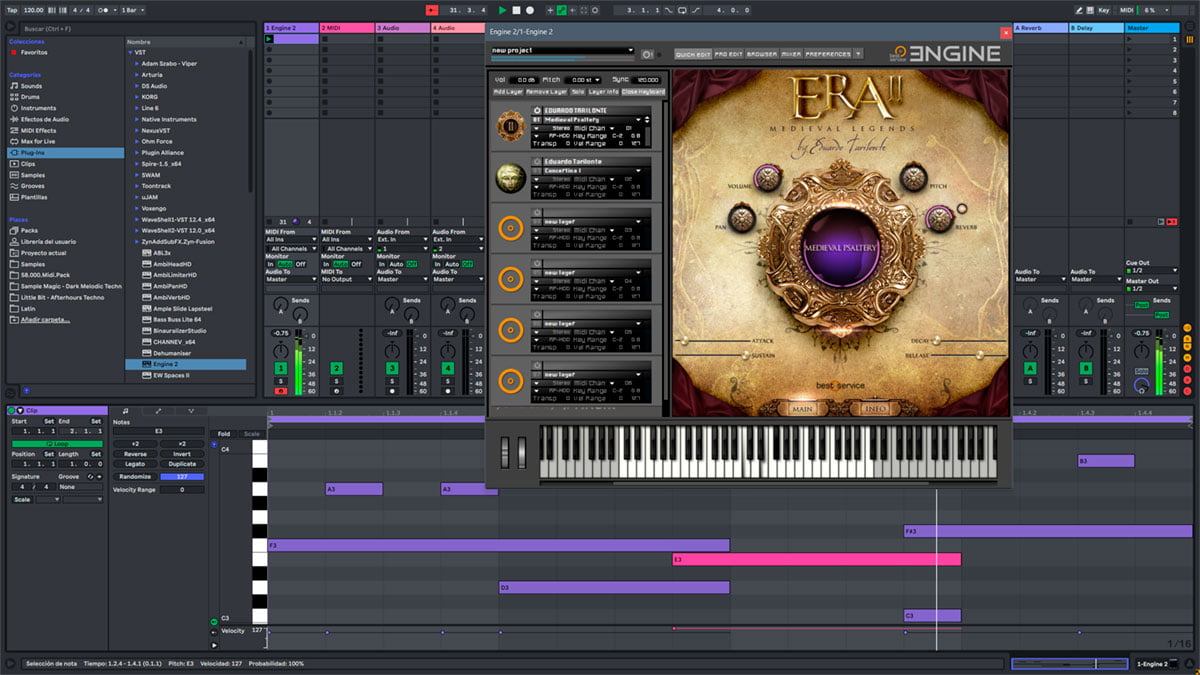Open the Mixer tab in Engine
Image resolution: width=1200 pixels, height=675 pixels.
[x=791, y=54]
